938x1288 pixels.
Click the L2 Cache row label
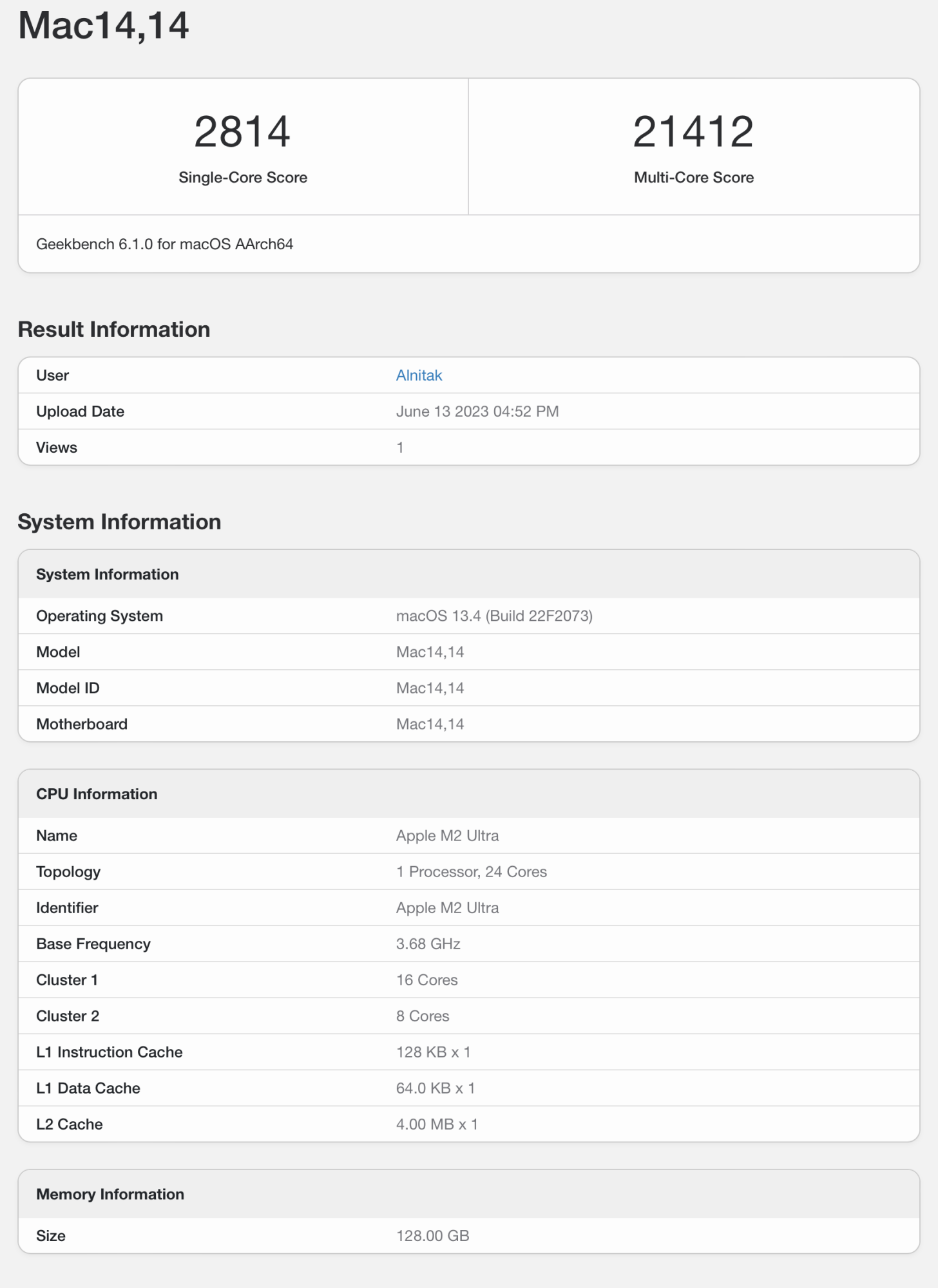[70, 1124]
